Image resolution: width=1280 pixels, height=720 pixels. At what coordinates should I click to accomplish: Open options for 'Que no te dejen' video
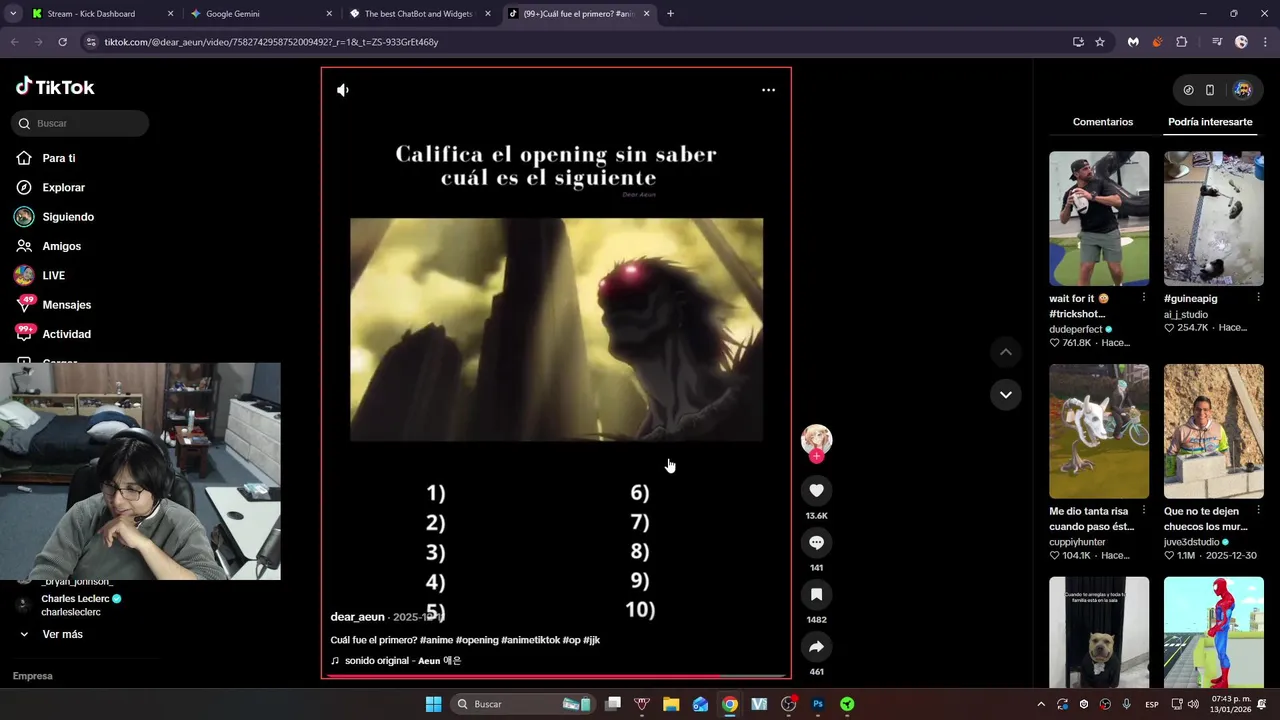tap(1259, 511)
